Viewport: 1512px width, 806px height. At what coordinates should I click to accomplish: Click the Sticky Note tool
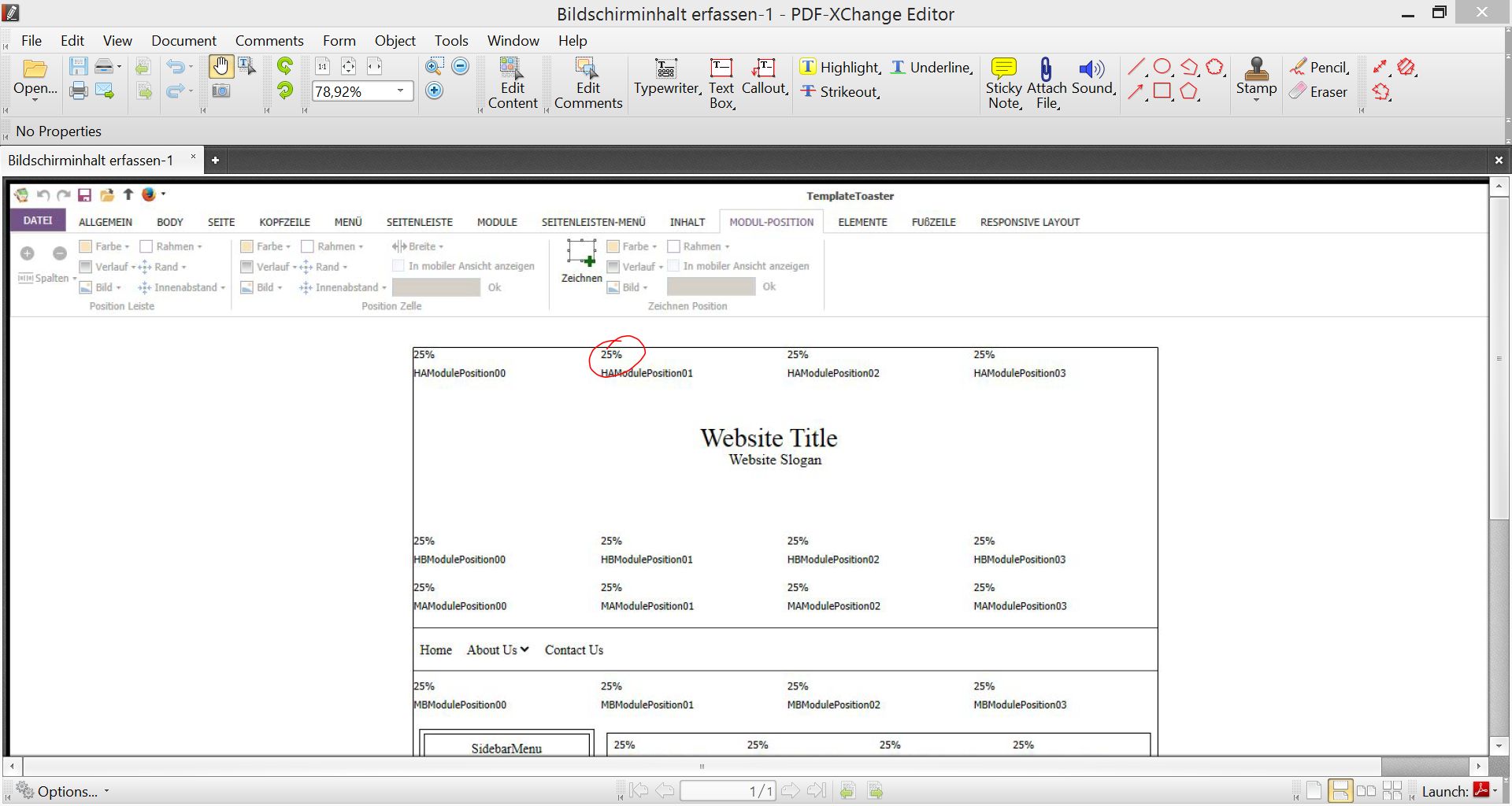1004,83
